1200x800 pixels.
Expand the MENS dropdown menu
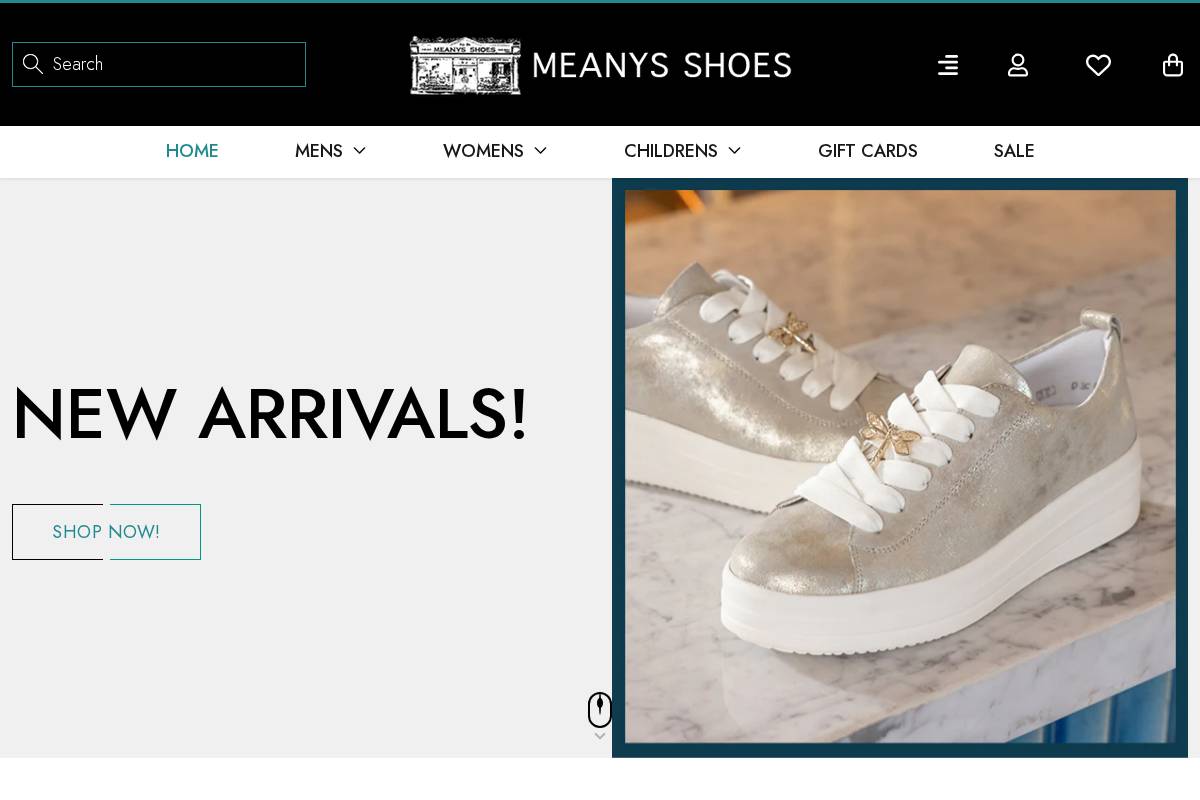pos(330,151)
